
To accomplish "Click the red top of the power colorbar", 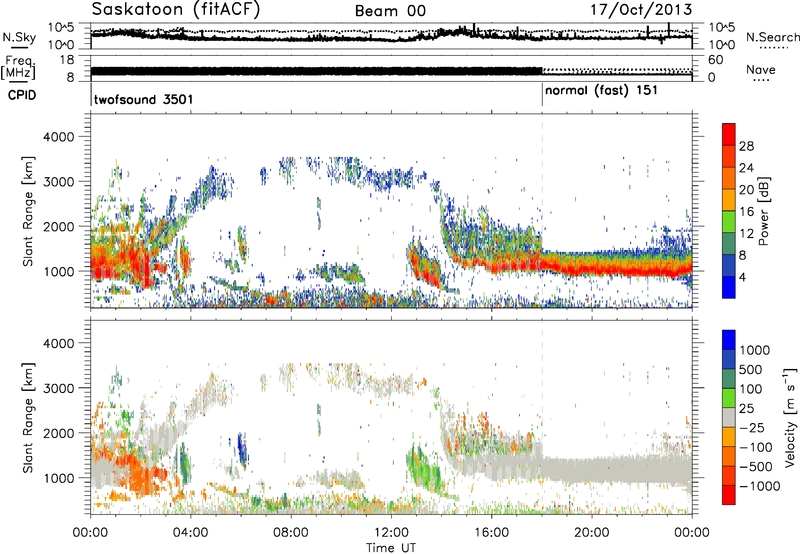I will tap(729, 134).
